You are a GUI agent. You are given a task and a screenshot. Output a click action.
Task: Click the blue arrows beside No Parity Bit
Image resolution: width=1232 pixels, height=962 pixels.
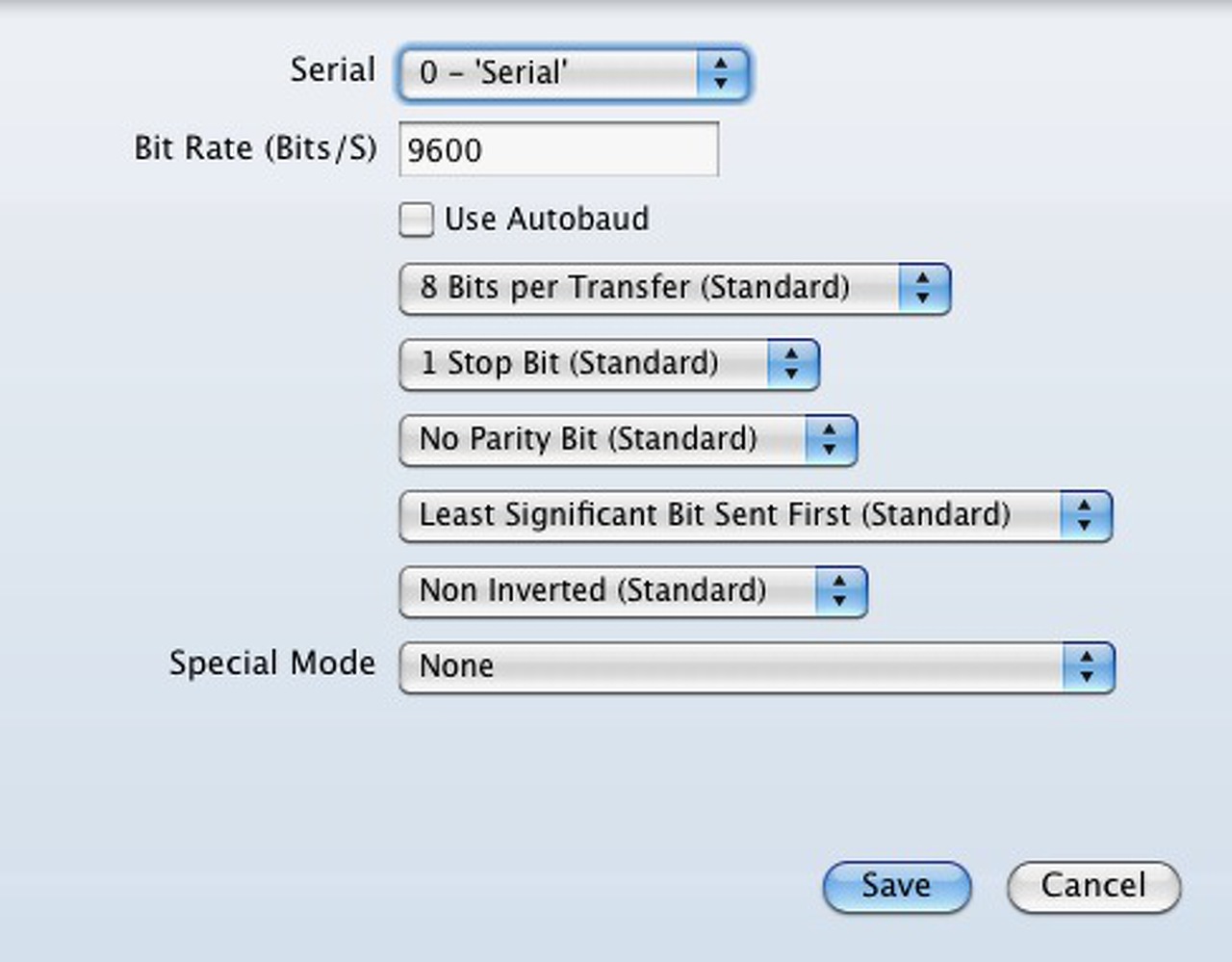[x=830, y=440]
